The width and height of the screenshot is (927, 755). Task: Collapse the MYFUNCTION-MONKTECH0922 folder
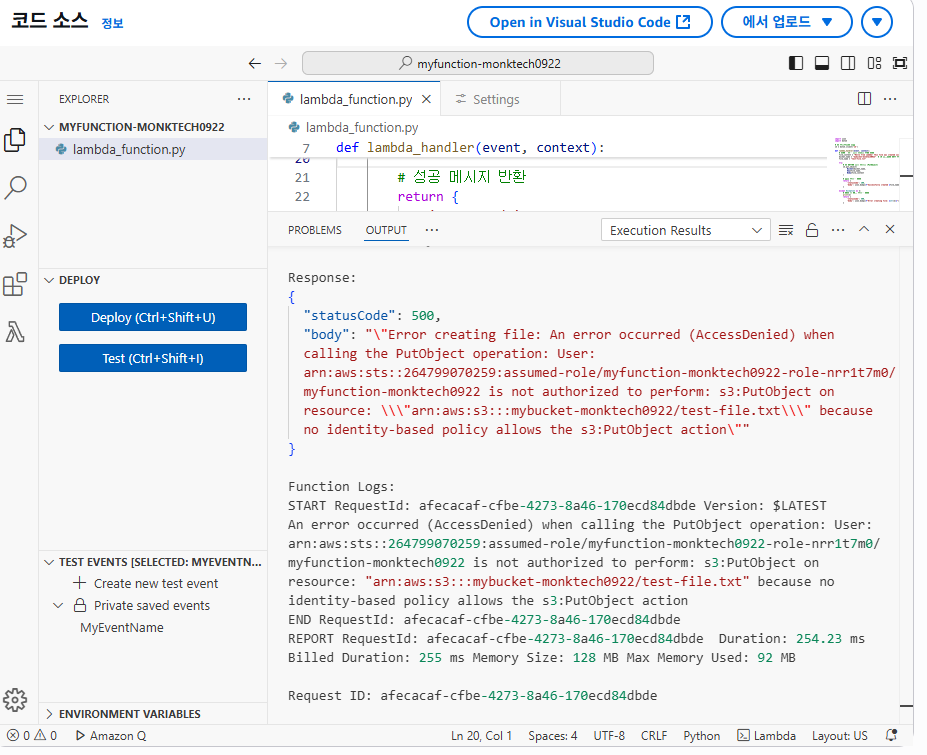pos(50,127)
